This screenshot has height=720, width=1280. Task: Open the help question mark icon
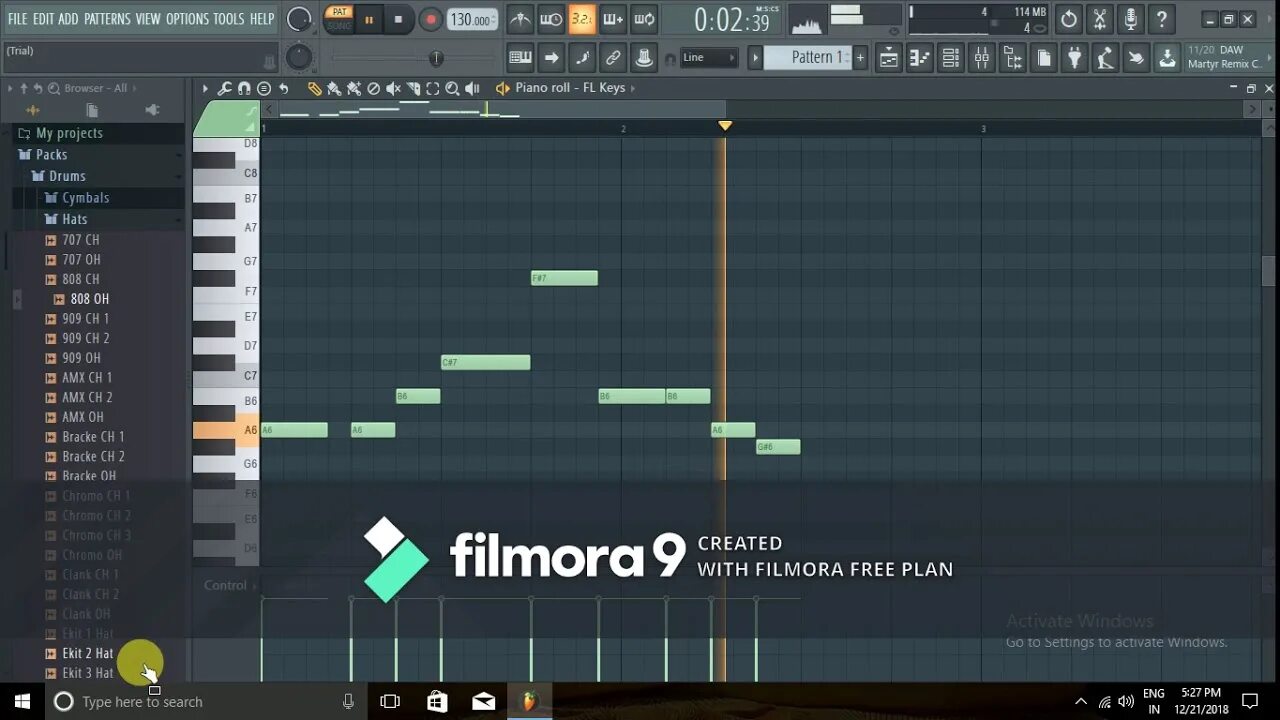(x=1162, y=19)
